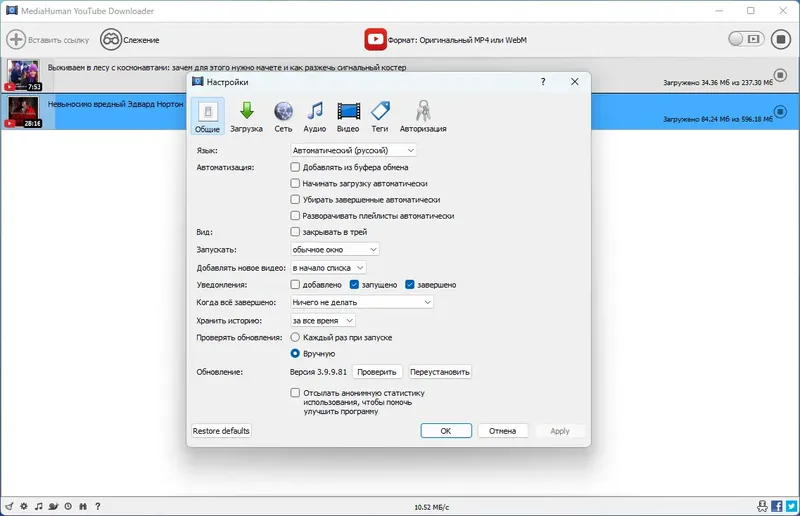Open the Авторизация keys tab
The height and width of the screenshot is (516, 800).
(423, 117)
